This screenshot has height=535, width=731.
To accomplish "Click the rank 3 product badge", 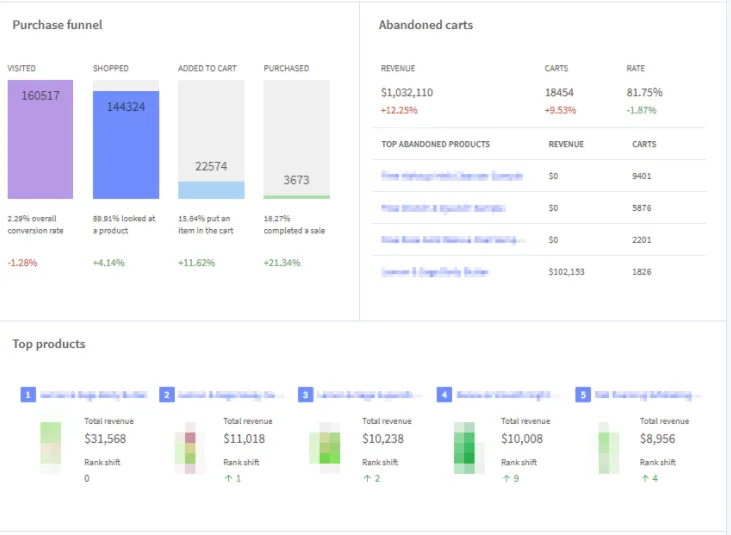I will (305, 395).
